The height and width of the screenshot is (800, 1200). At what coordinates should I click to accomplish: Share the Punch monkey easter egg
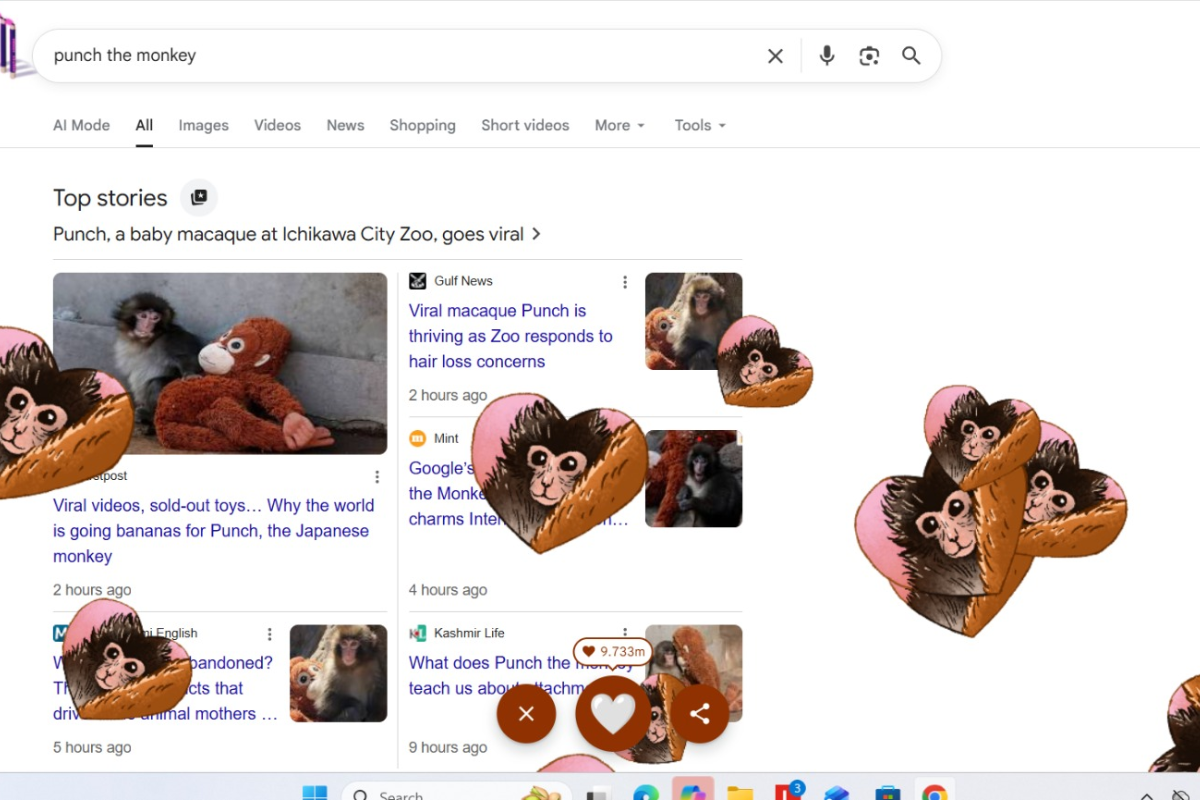coord(700,714)
